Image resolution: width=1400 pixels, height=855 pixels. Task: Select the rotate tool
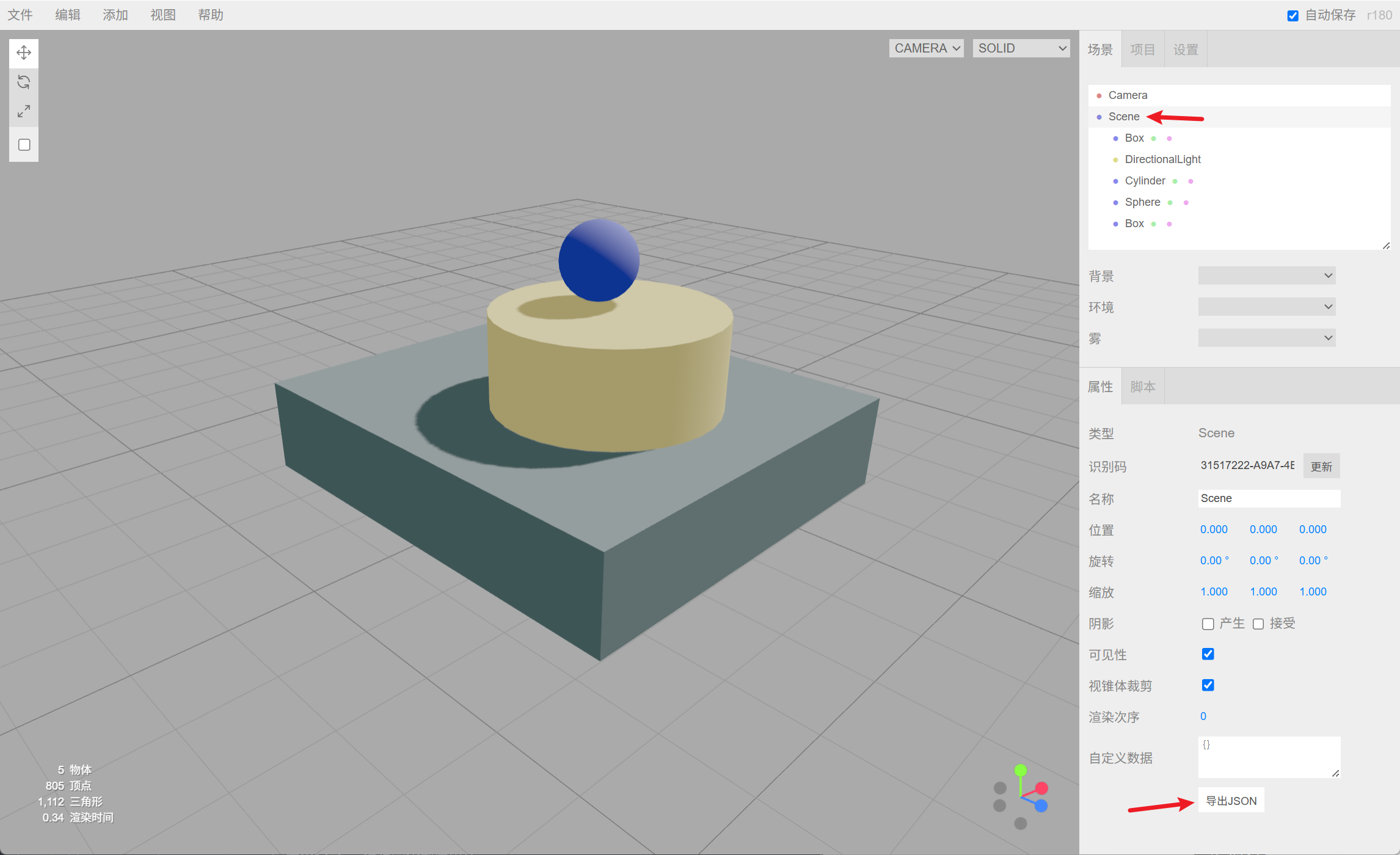(24, 82)
